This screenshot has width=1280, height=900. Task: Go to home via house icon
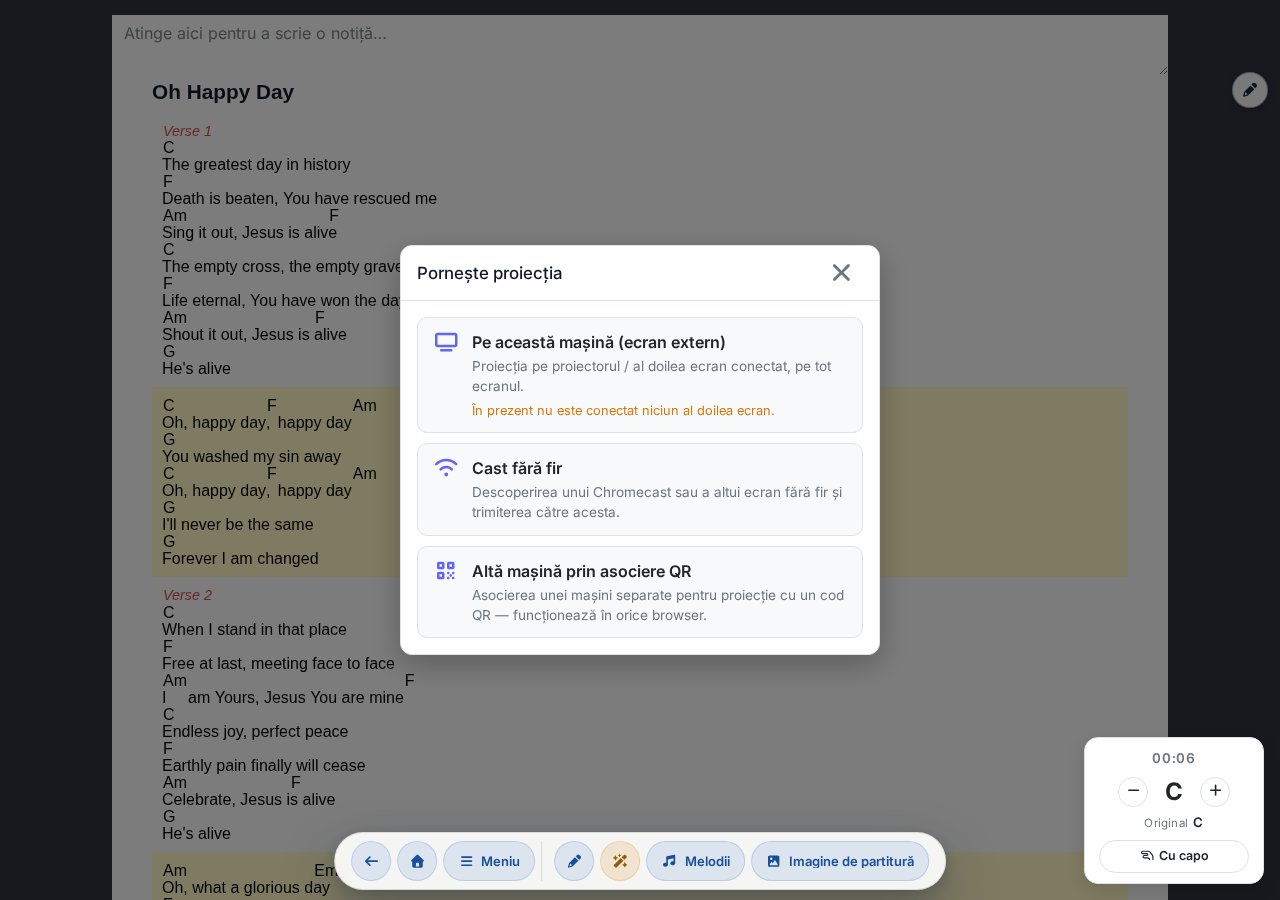click(417, 861)
